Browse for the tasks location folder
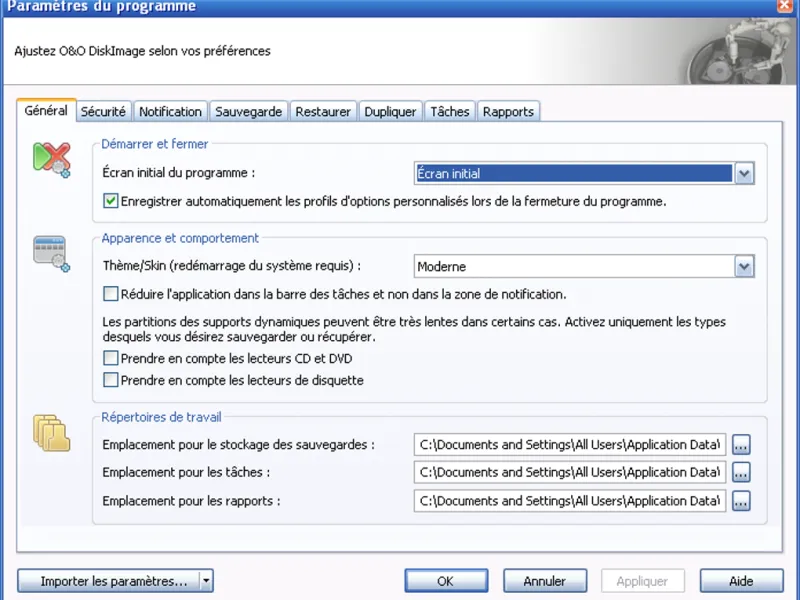This screenshot has height=600, width=800. click(x=741, y=472)
